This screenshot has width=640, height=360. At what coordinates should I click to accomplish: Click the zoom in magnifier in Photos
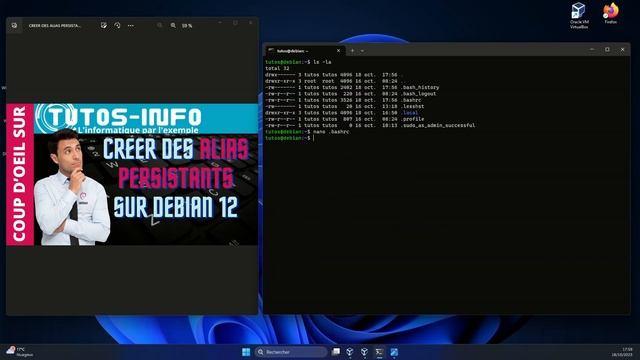[173, 25]
